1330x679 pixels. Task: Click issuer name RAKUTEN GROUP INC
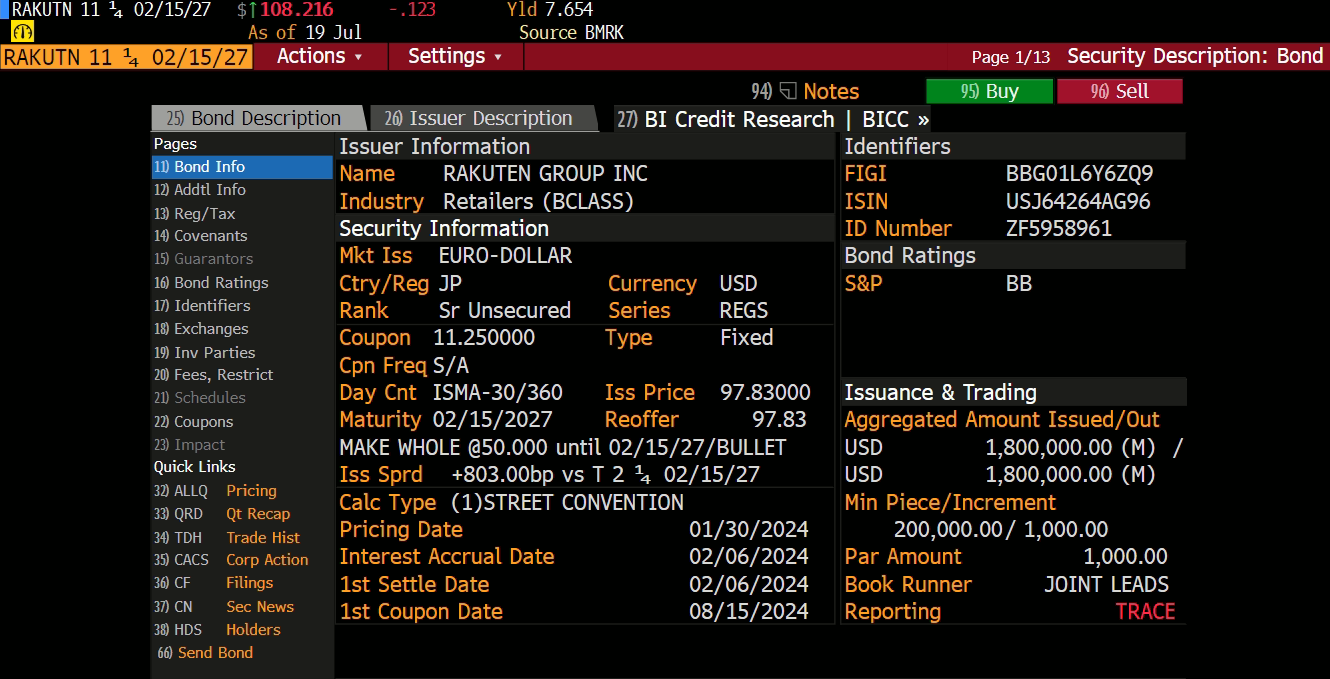[545, 174]
